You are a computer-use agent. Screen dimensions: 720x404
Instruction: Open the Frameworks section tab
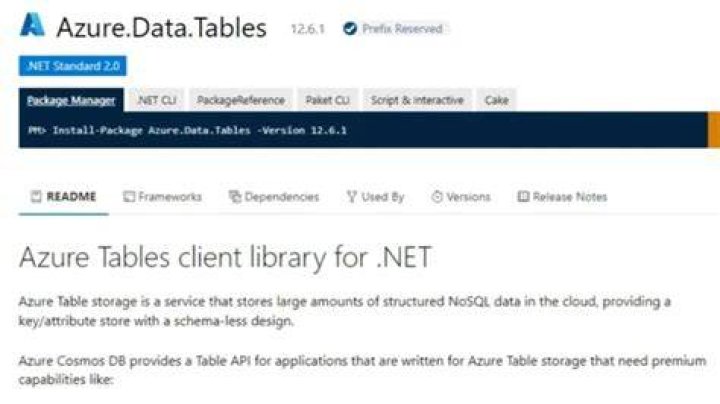click(163, 197)
